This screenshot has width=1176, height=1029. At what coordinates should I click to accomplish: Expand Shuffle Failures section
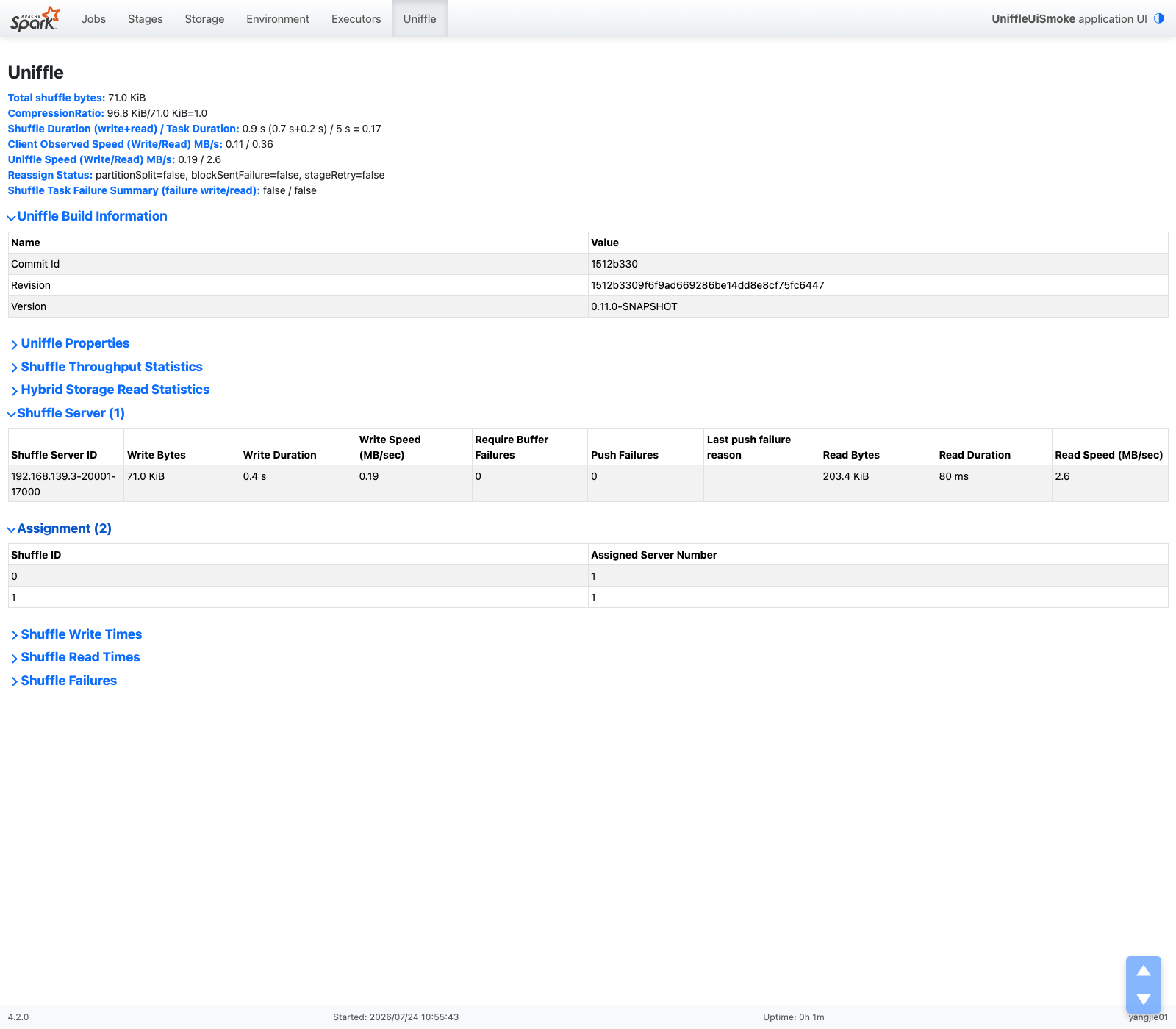pos(65,681)
